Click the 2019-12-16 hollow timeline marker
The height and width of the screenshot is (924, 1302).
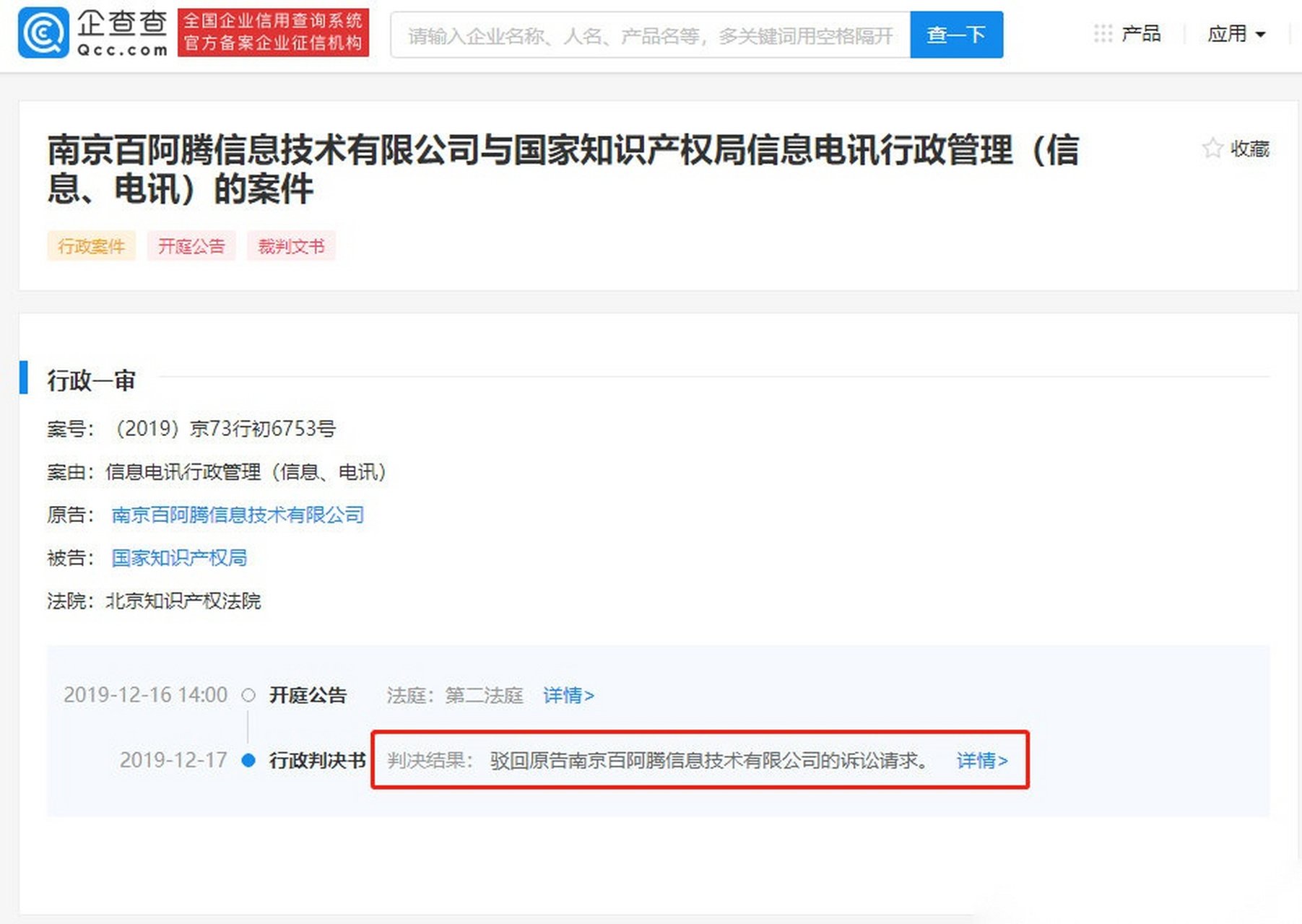click(x=248, y=695)
